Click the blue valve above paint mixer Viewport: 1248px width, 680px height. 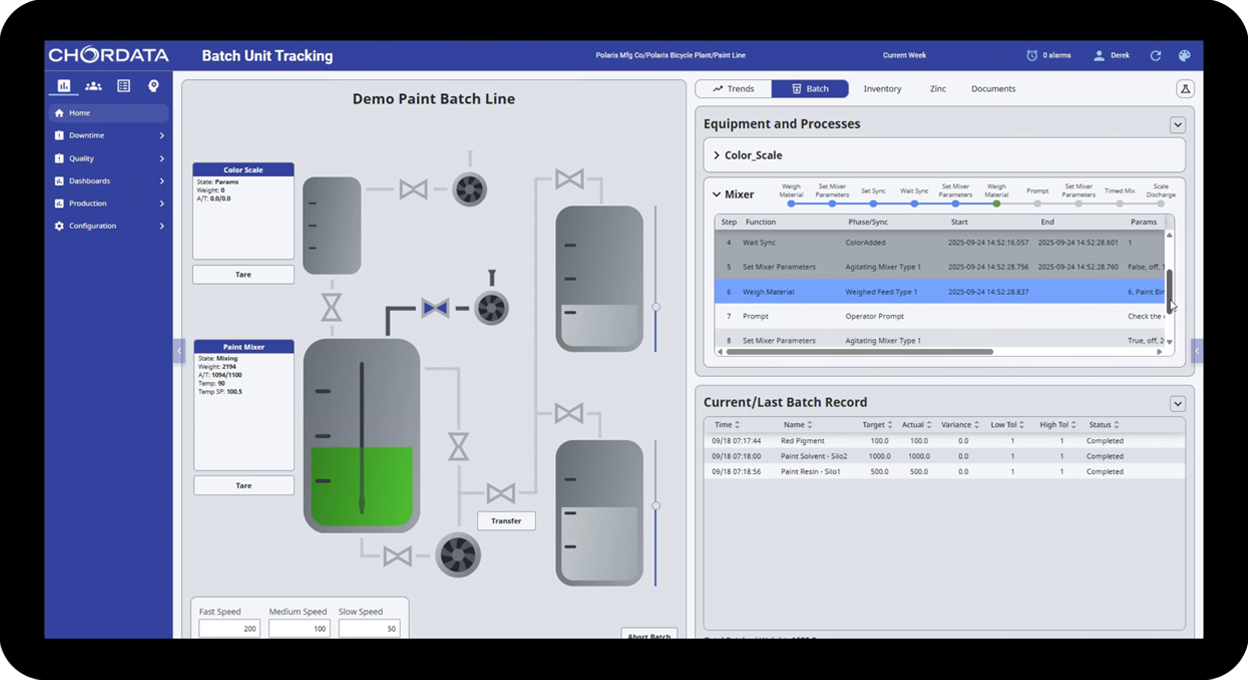tap(435, 309)
